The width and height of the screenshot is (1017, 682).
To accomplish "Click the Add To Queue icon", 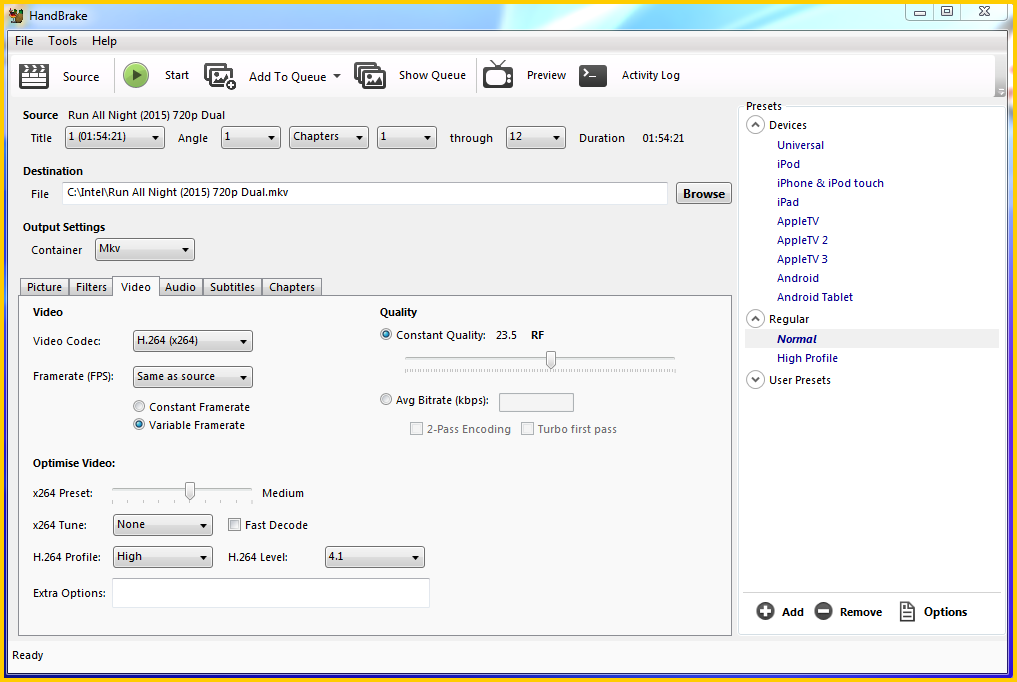I will pos(220,76).
